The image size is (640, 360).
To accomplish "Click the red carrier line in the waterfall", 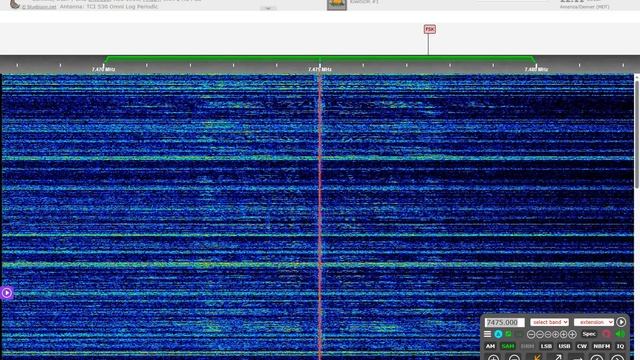I will tap(320, 216).
